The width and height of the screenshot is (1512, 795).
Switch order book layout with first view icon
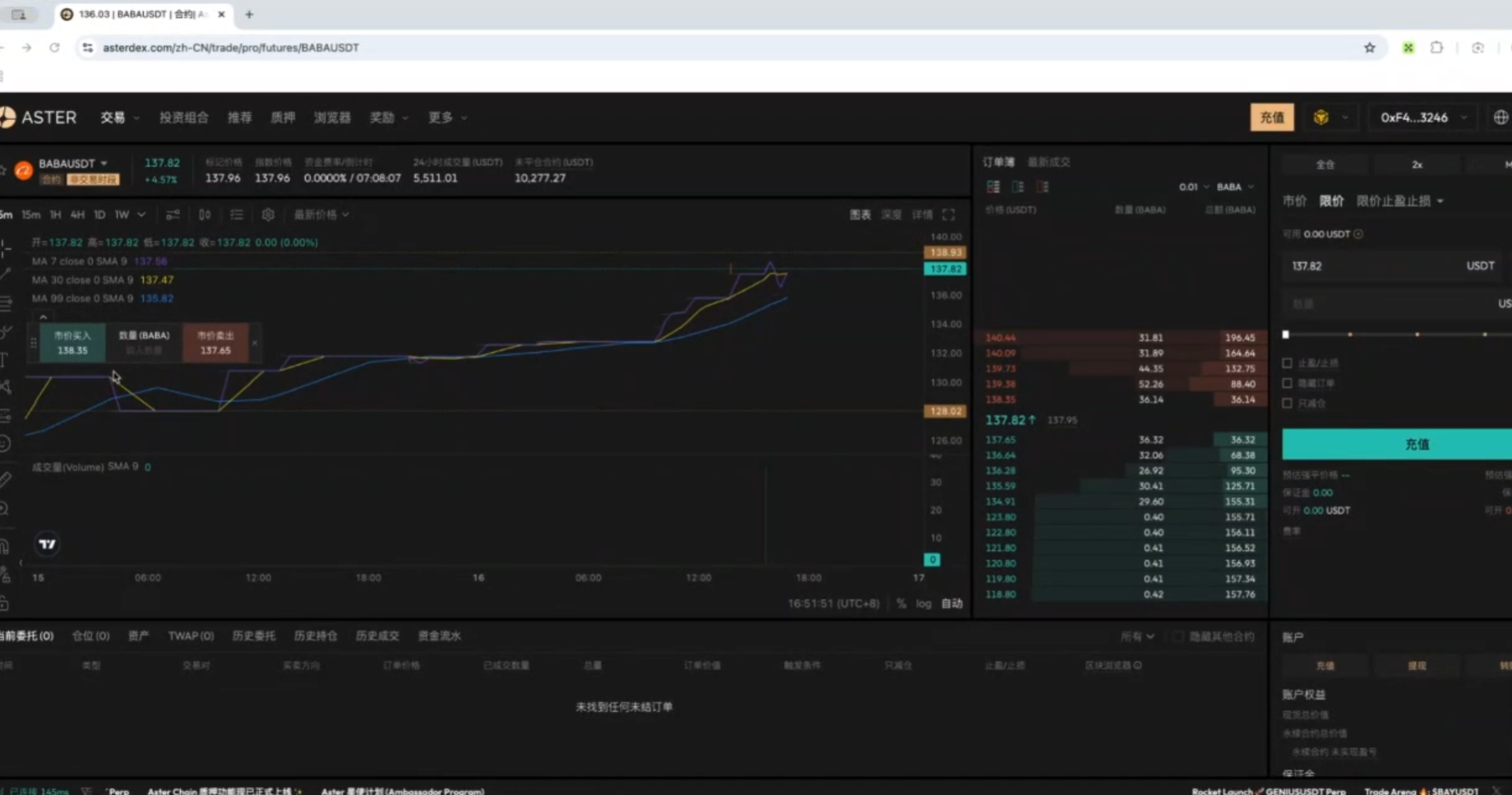992,187
